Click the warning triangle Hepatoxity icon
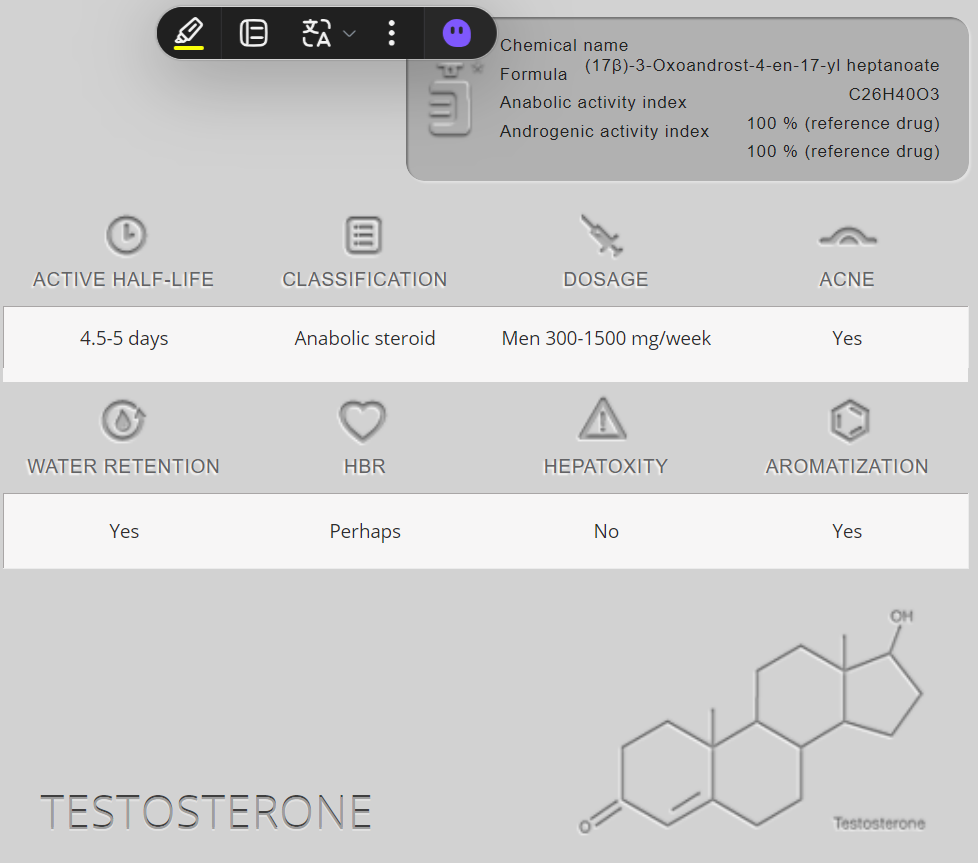The height and width of the screenshot is (863, 978). [x=602, y=420]
